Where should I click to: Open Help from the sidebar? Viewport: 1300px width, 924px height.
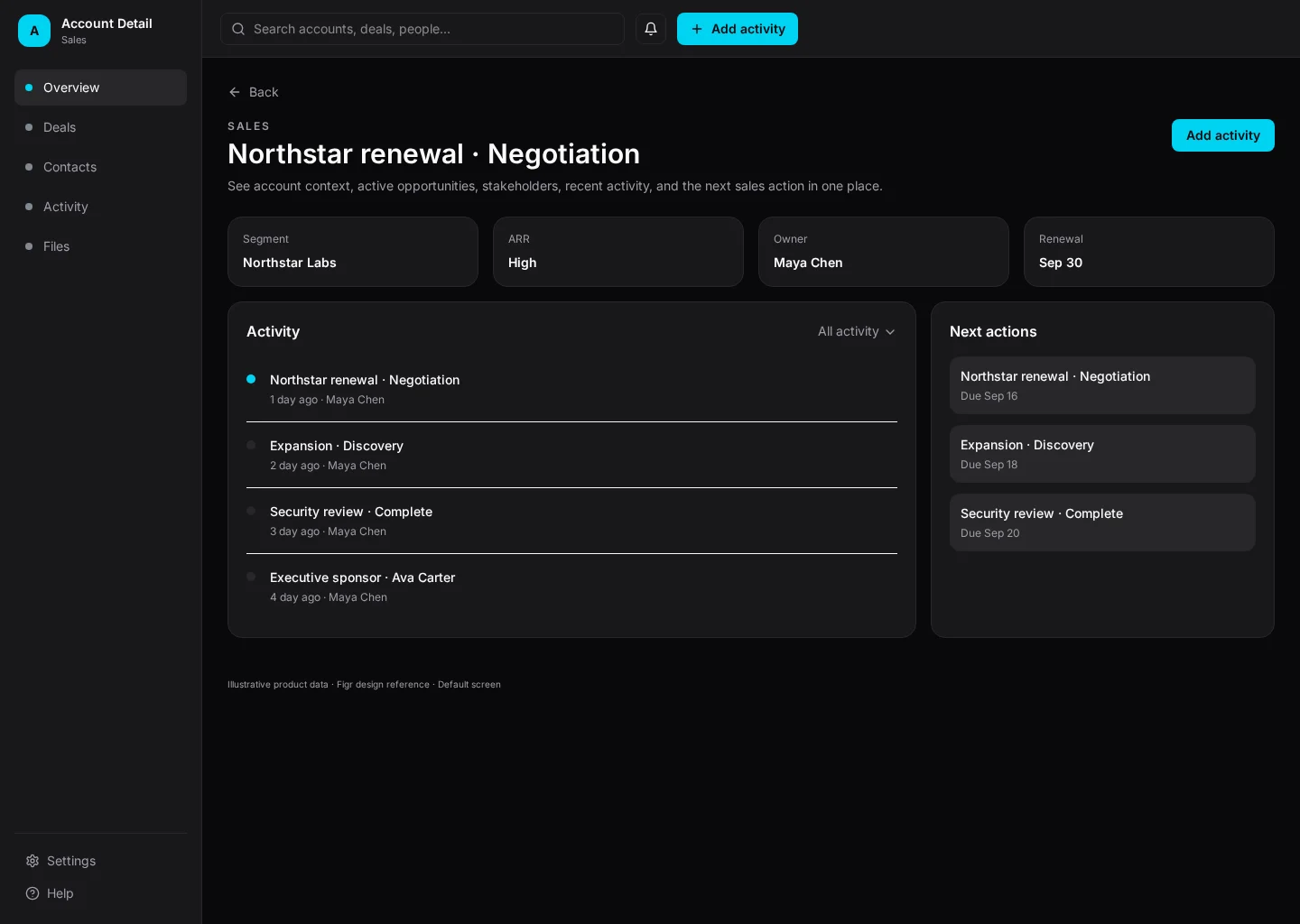(100, 893)
